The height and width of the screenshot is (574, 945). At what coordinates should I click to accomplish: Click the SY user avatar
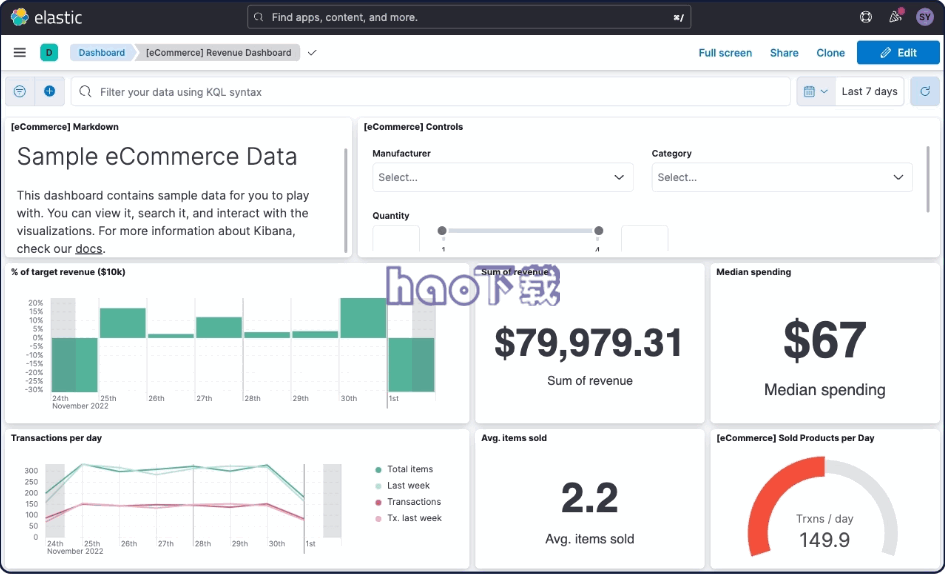pos(924,17)
